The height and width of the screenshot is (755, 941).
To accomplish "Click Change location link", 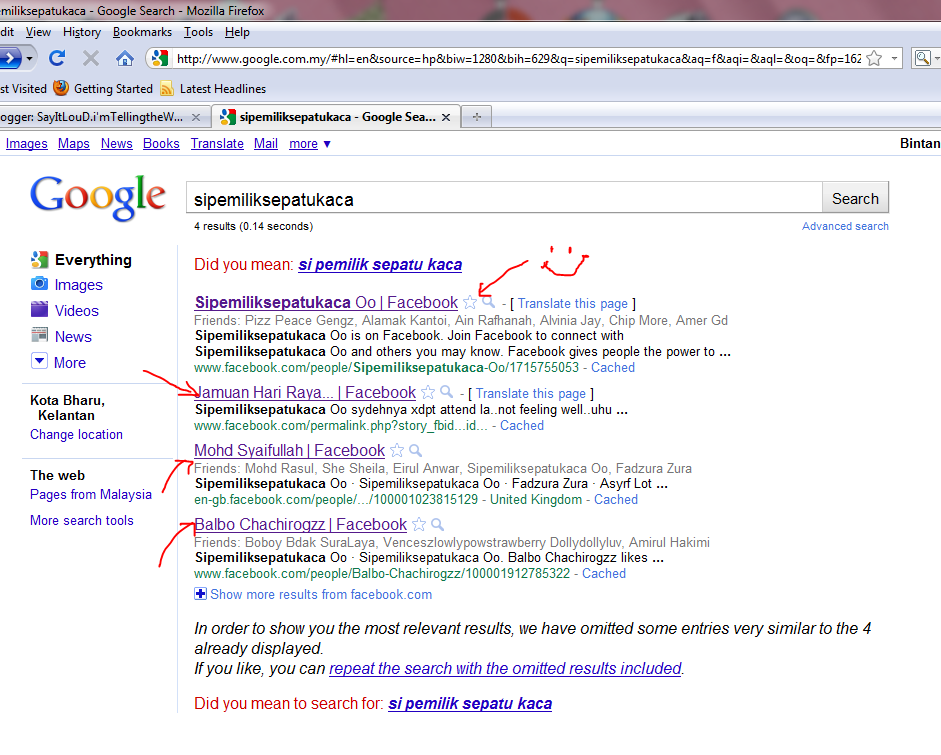I will click(76, 435).
